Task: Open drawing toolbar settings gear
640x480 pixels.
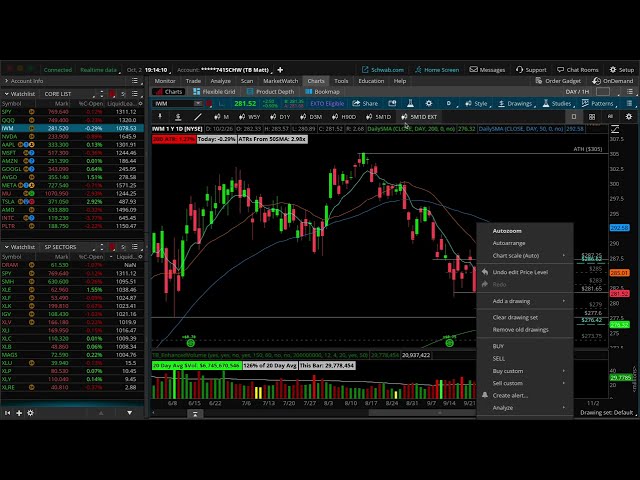Action: 629,117
